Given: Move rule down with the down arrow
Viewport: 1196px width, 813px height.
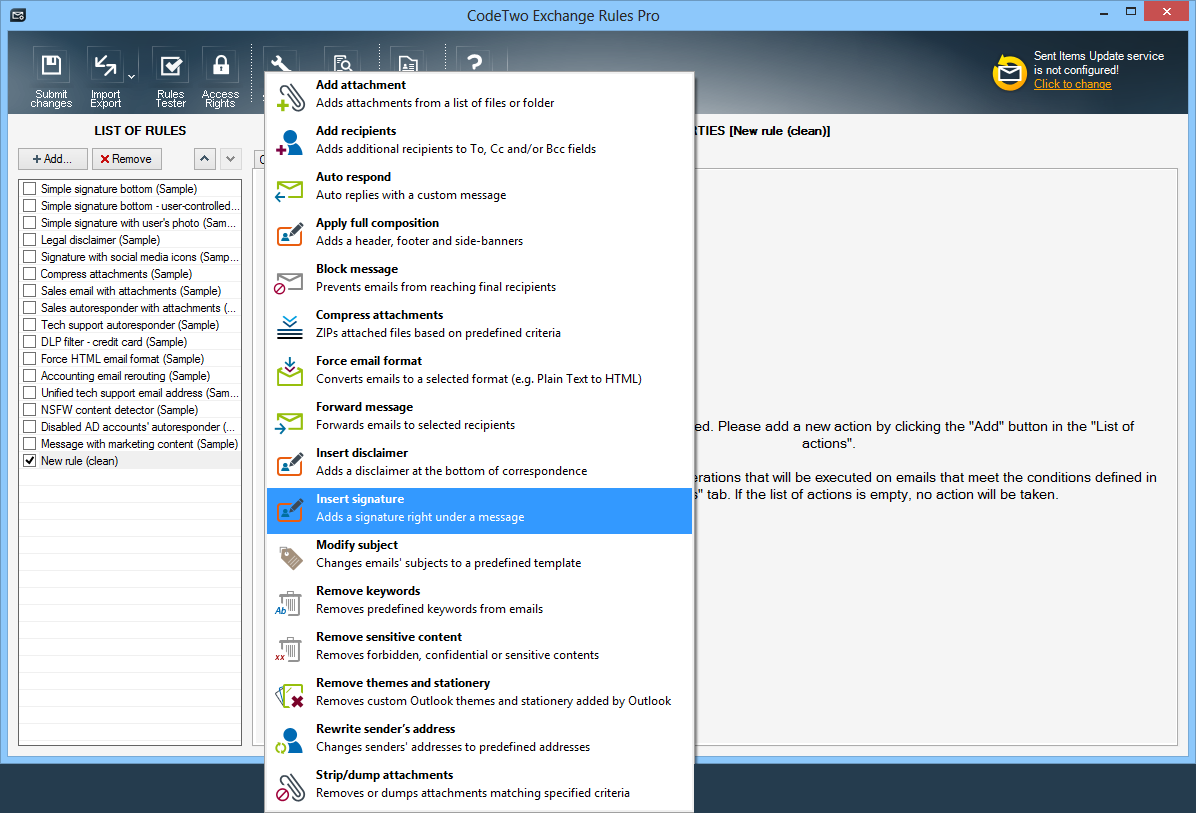Looking at the screenshot, I should pos(230,159).
